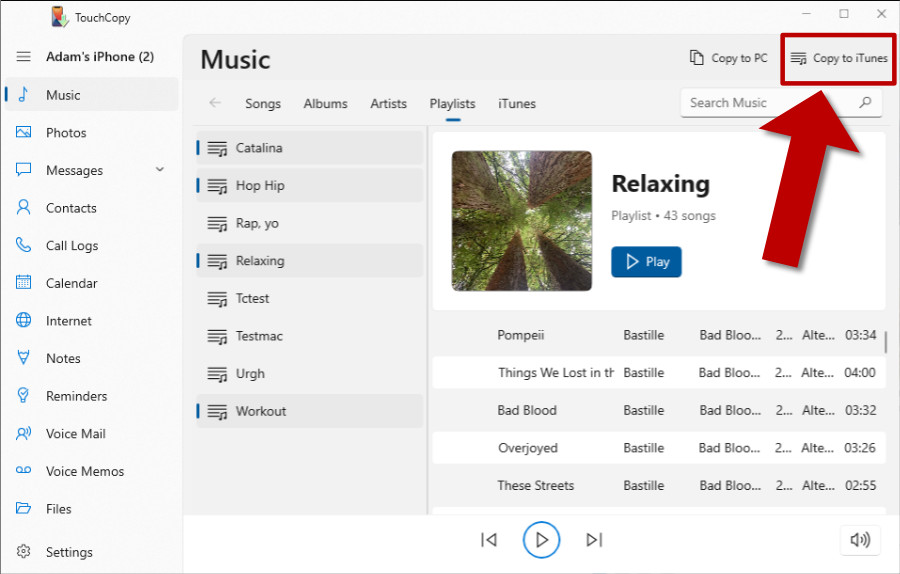Open Call Logs section
900x574 pixels.
[x=92, y=246]
